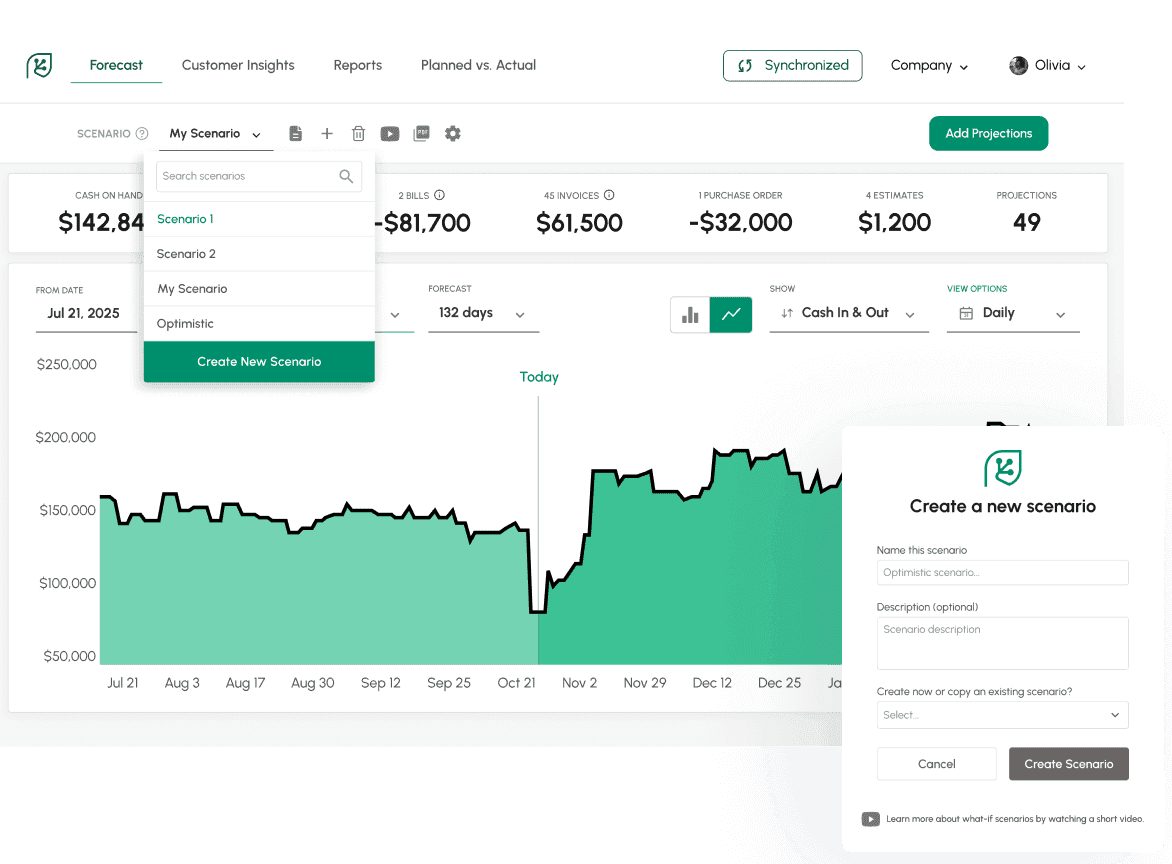Click the Name this scenario input field
This screenshot has width=1172, height=864.
(1002, 573)
